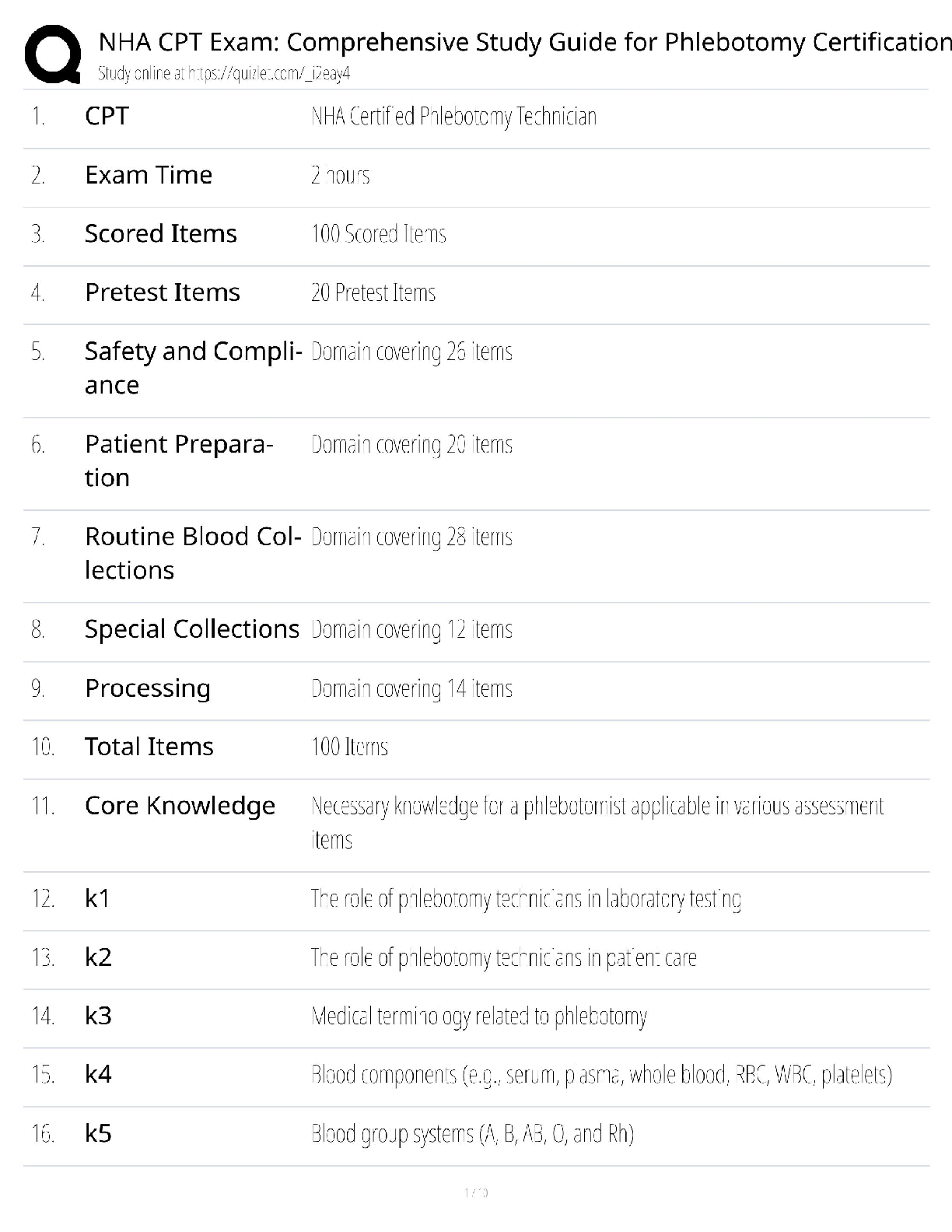
Task: Click definition 'NHA Certified Phlebotomy Technician'
Action: pos(453,117)
